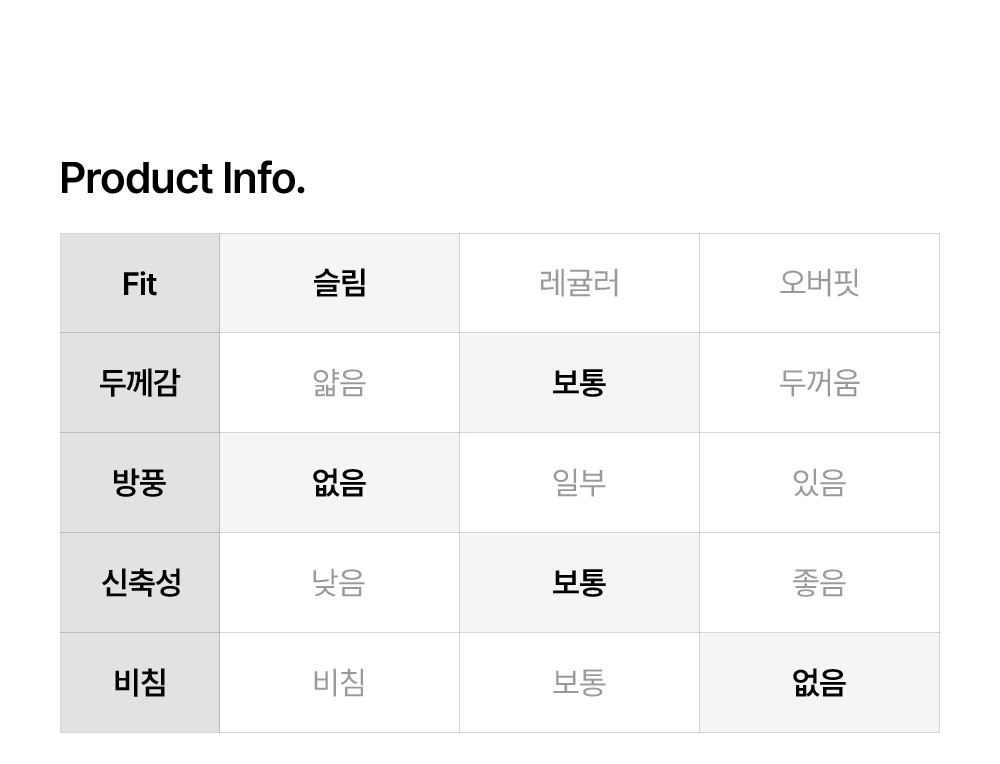Select 있음 for 방풍
The height and width of the screenshot is (764, 1000).
pyautogui.click(x=819, y=483)
